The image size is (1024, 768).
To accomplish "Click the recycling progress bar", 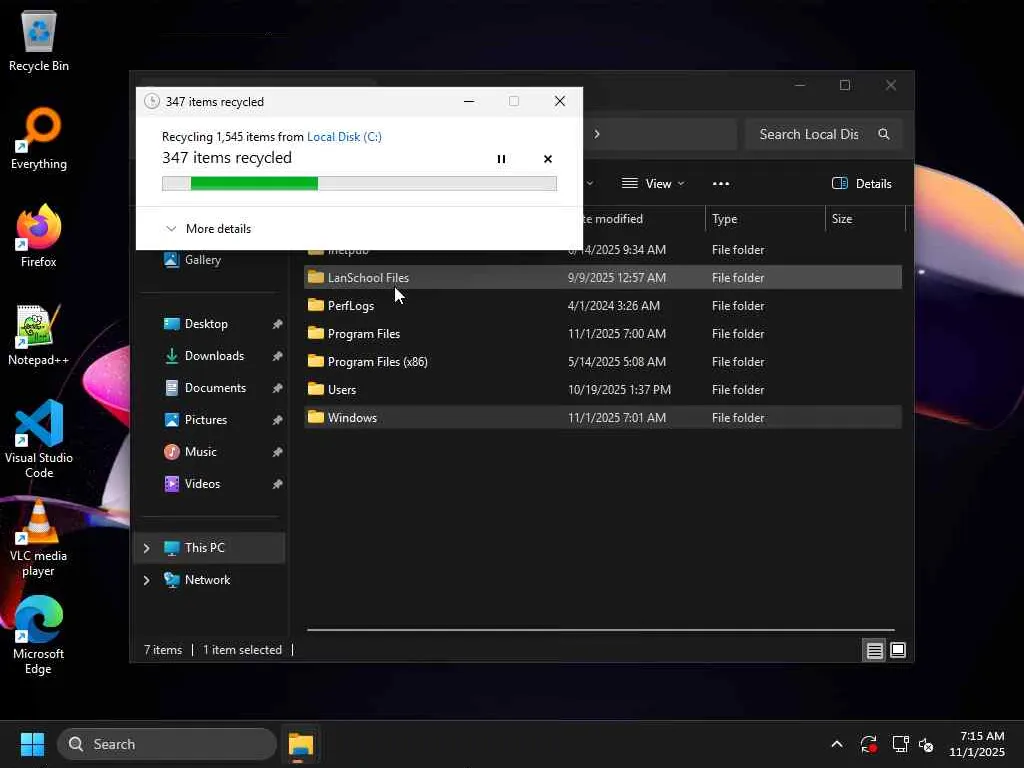I will tap(359, 184).
